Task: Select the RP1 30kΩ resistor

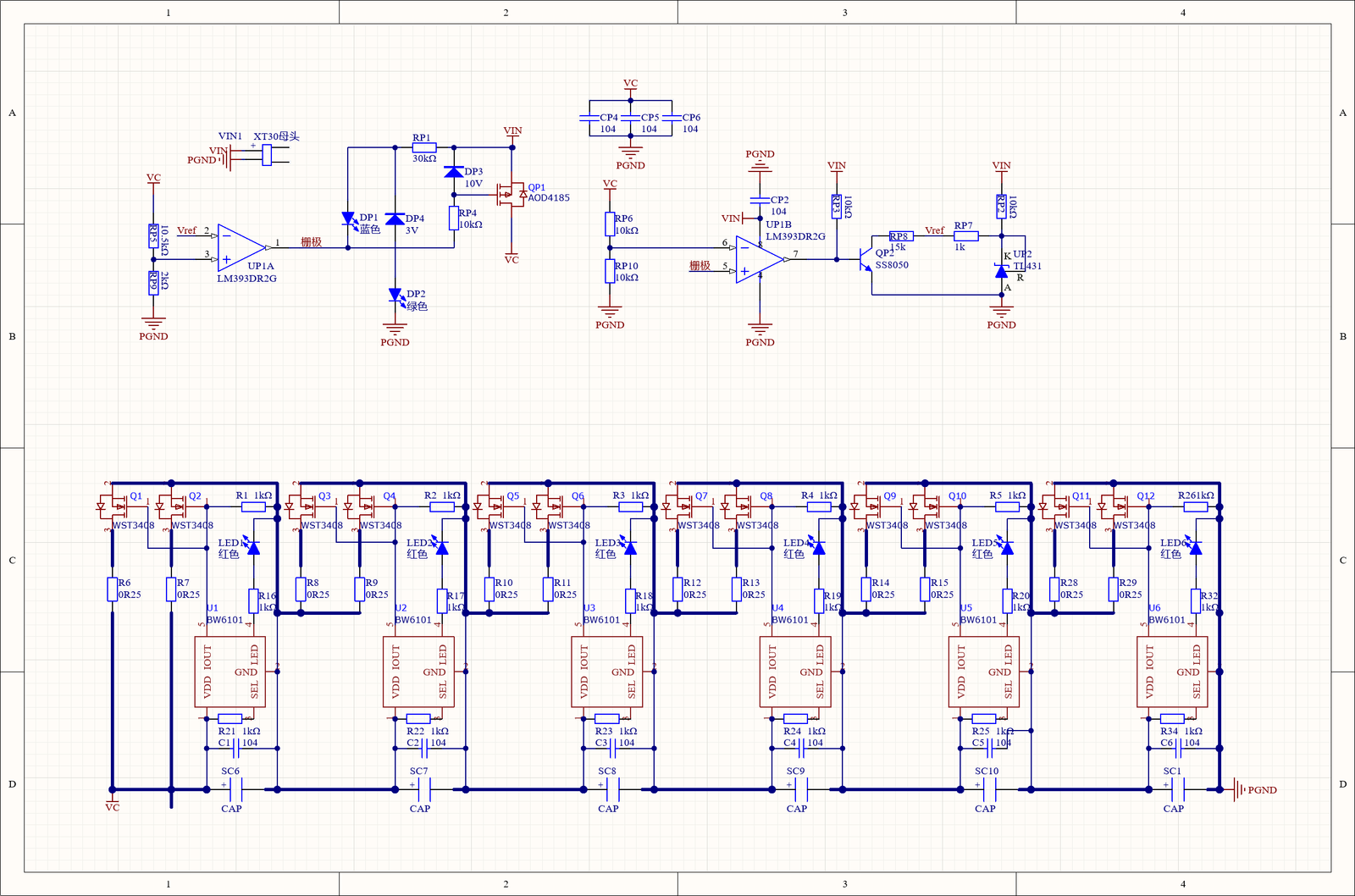Action: [424, 147]
